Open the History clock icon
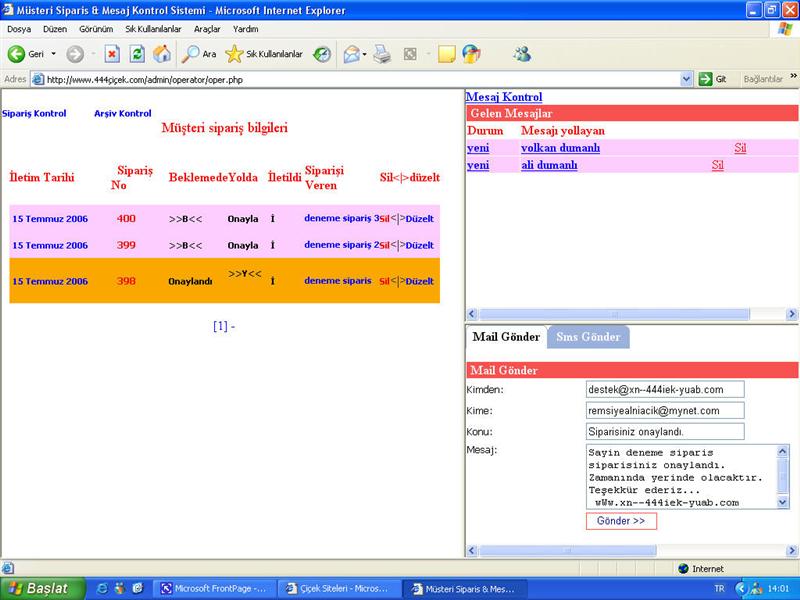The height and width of the screenshot is (600, 800). pyautogui.click(x=322, y=54)
